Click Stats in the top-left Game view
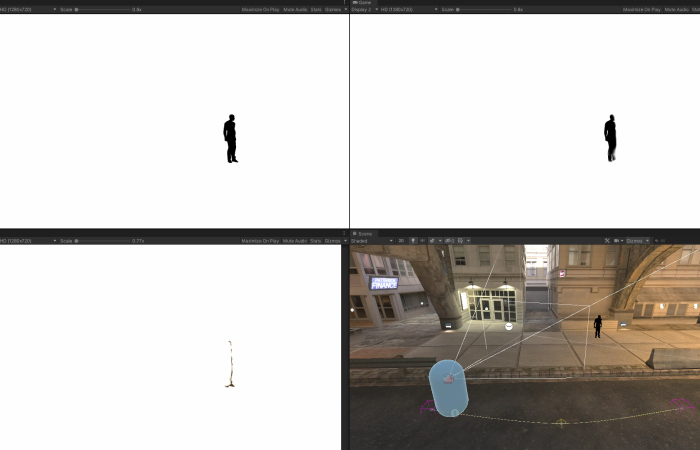 click(x=316, y=9)
